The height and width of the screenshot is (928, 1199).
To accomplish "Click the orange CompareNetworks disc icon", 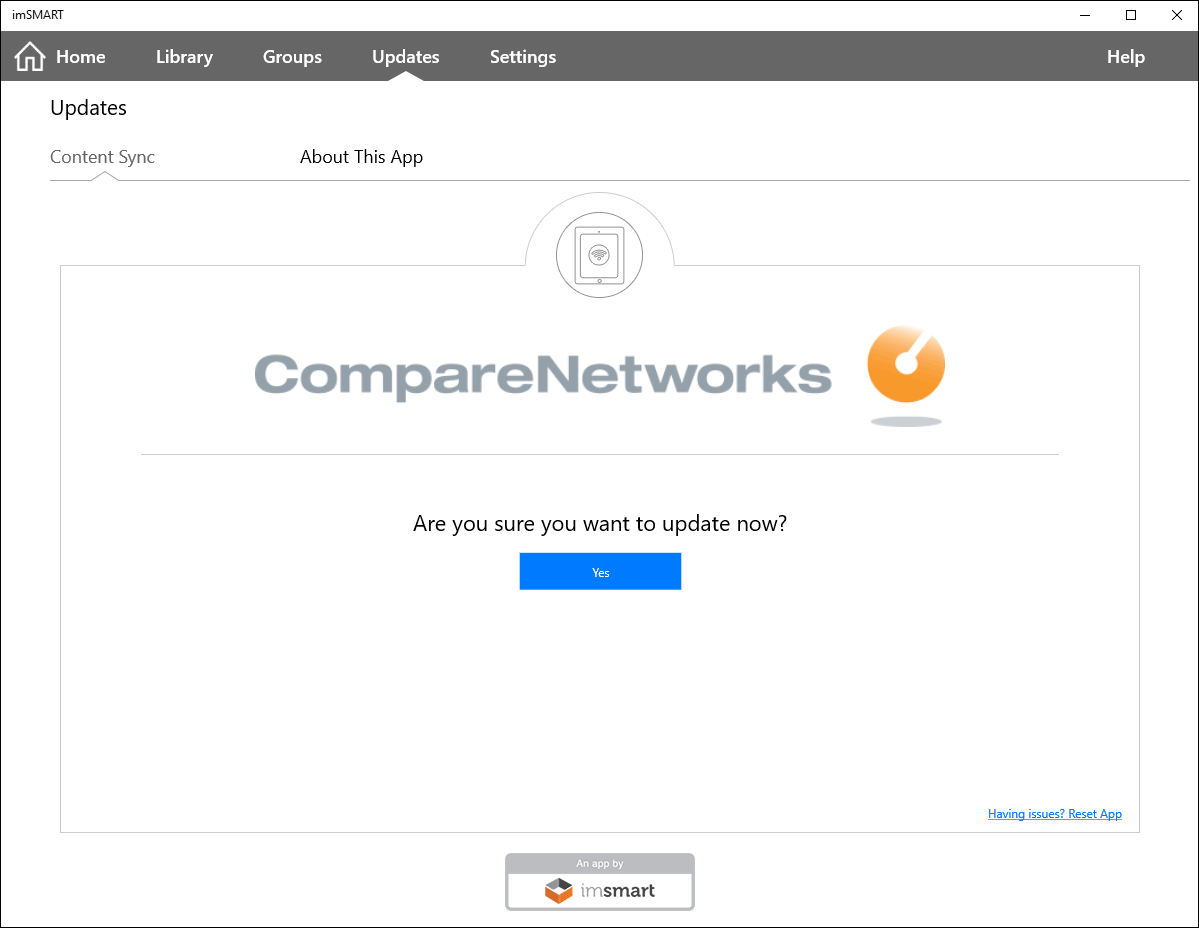I will 906,365.
